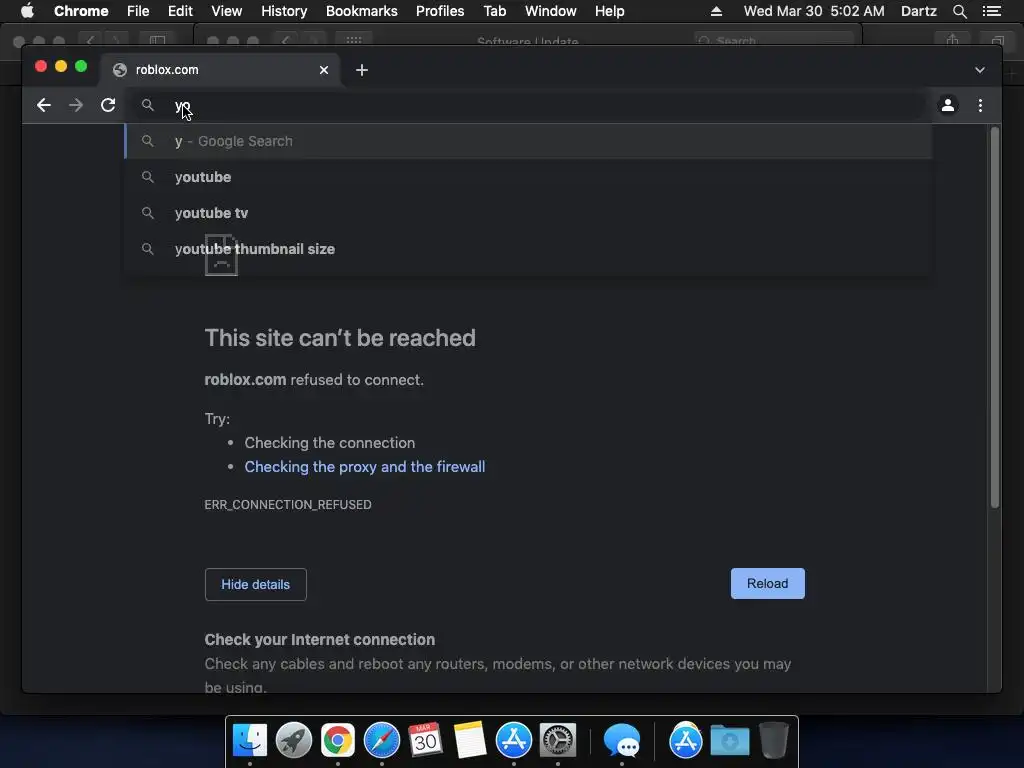This screenshot has height=768, width=1024.
Task: Open the History menu
Action: pos(284,11)
